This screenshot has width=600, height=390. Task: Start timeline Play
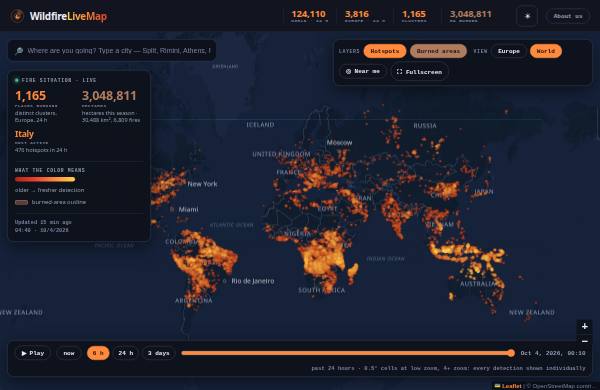click(33, 353)
